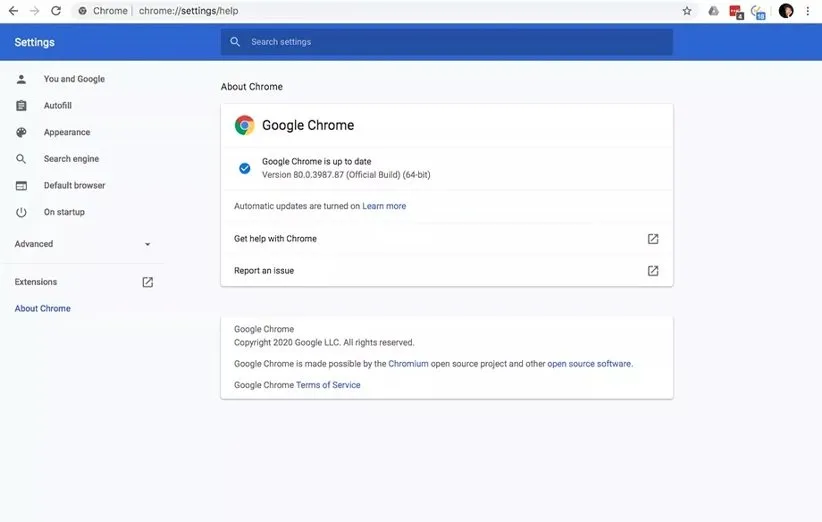This screenshot has width=822, height=522.
Task: Open external link icon beside Get help with Chrome
Action: pos(653,239)
